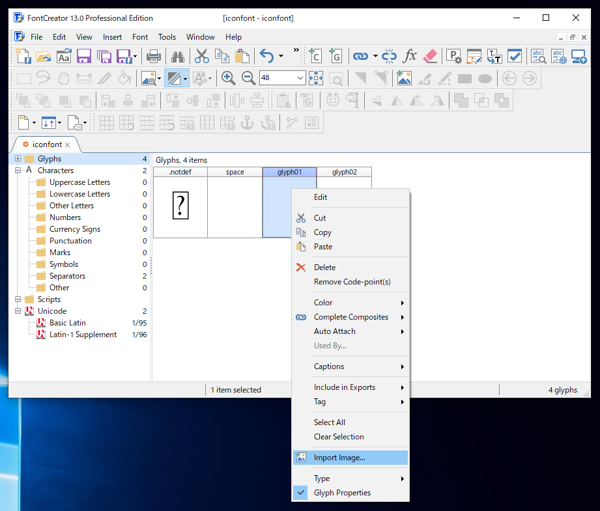Open the Captions submenu
Image resolution: width=600 pixels, height=511 pixels.
[x=351, y=366]
